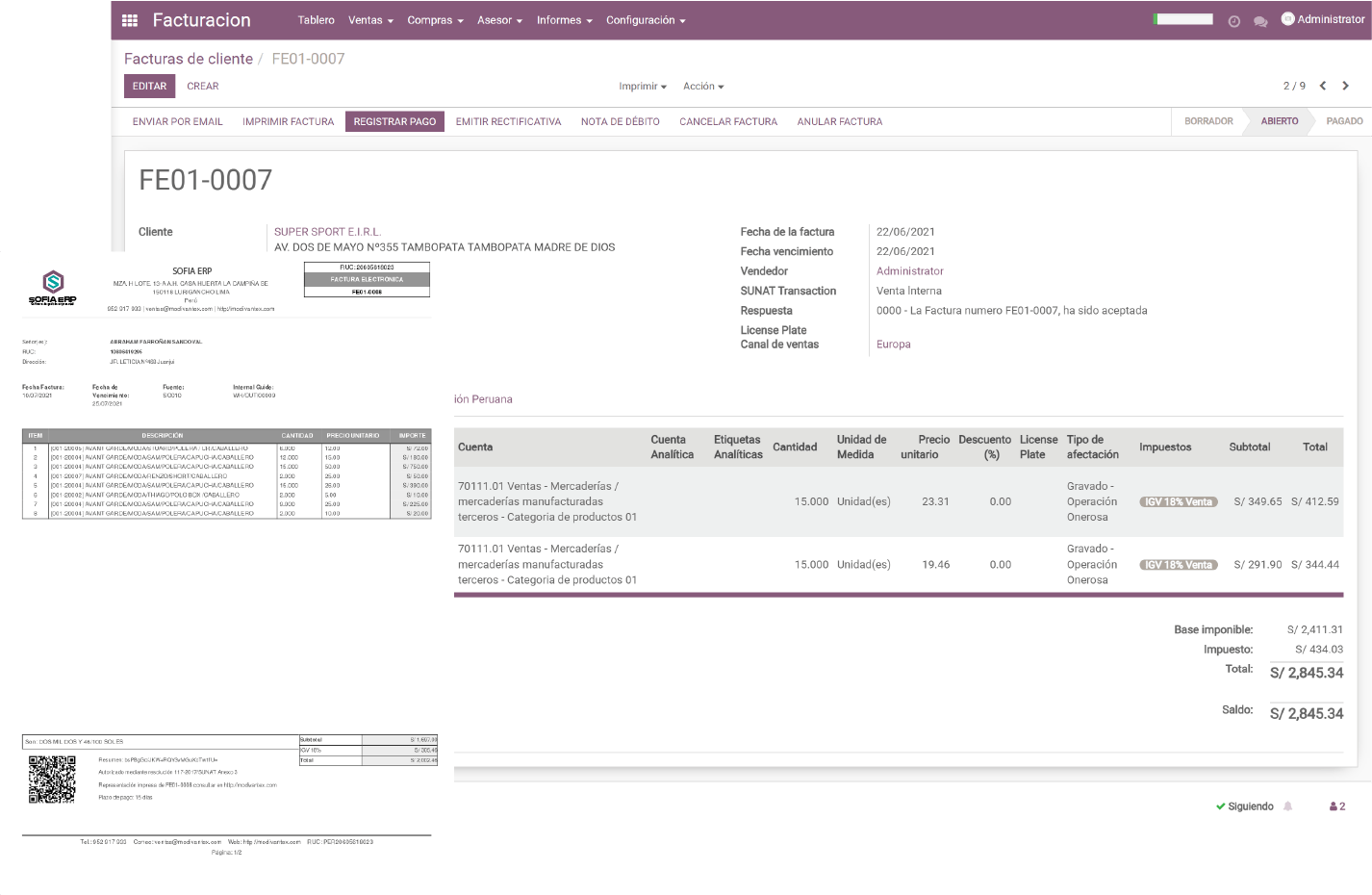The width and height of the screenshot is (1372, 895).
Task: Open the Compras menu
Action: coord(430,19)
